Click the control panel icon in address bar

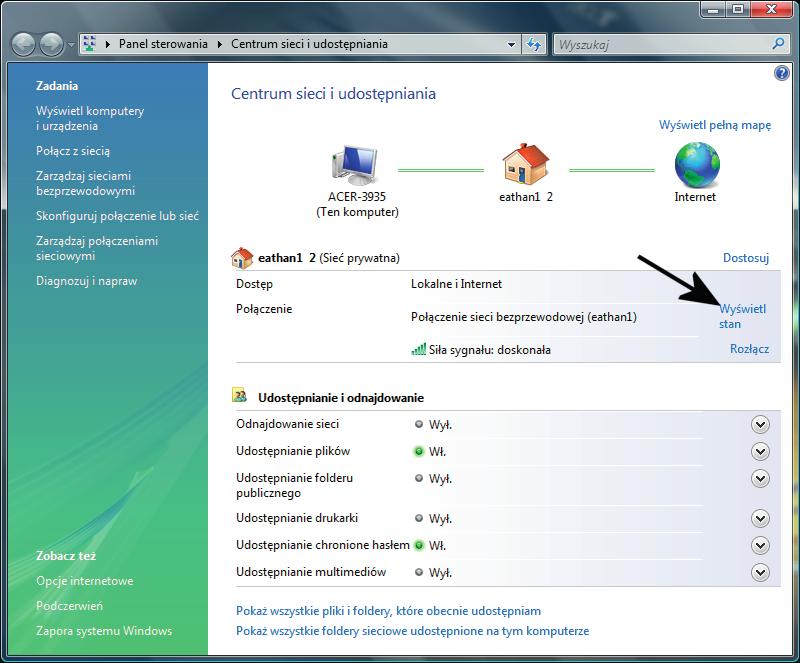coord(89,44)
